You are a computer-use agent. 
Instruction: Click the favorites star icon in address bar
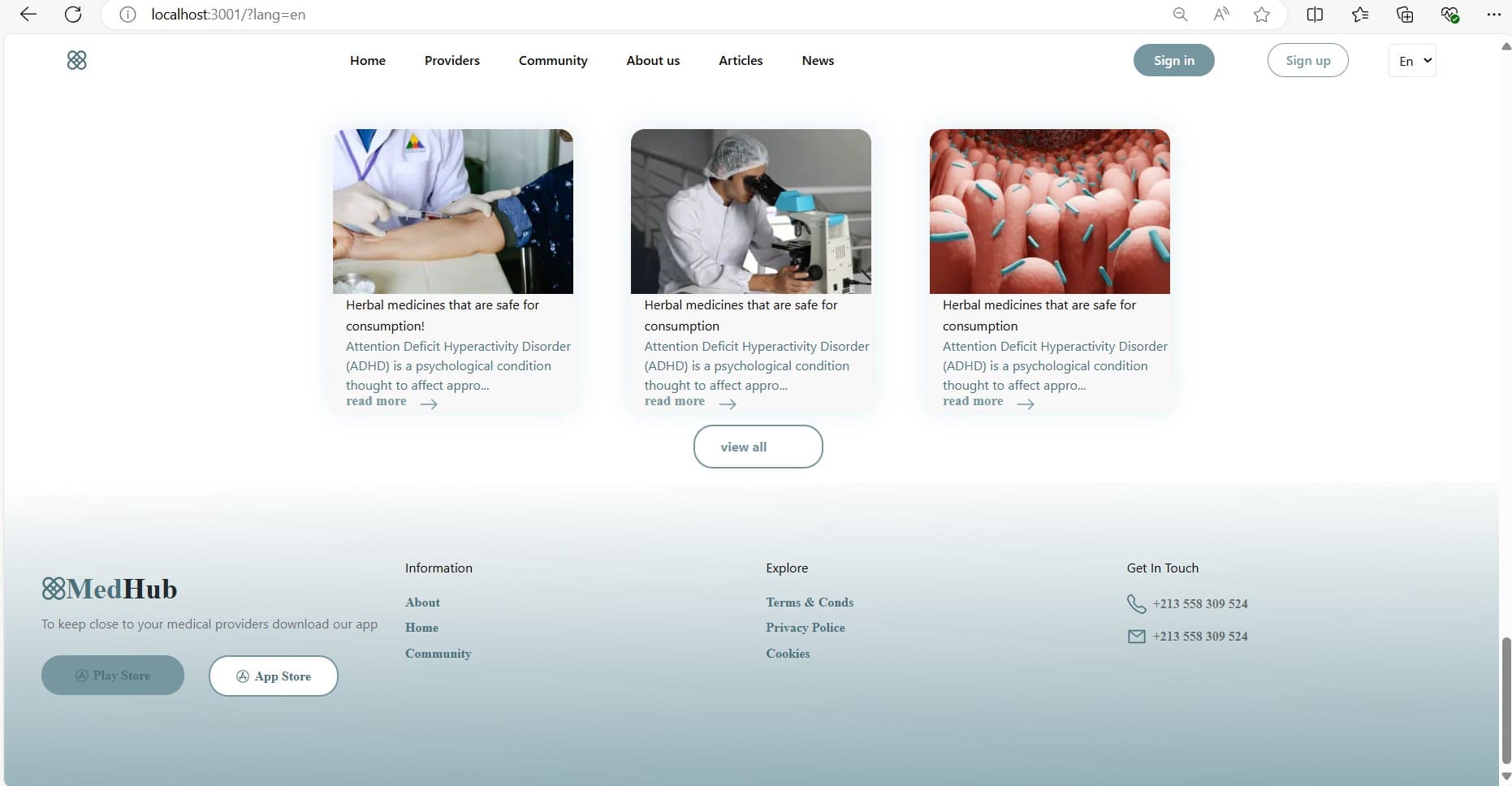click(1261, 15)
